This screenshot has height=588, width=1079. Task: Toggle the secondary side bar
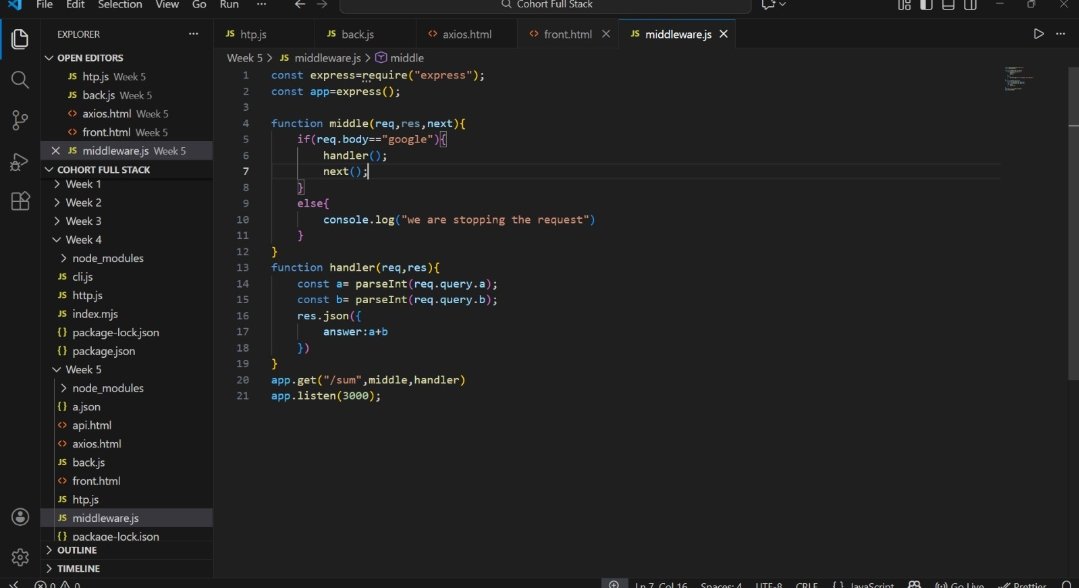970,5
